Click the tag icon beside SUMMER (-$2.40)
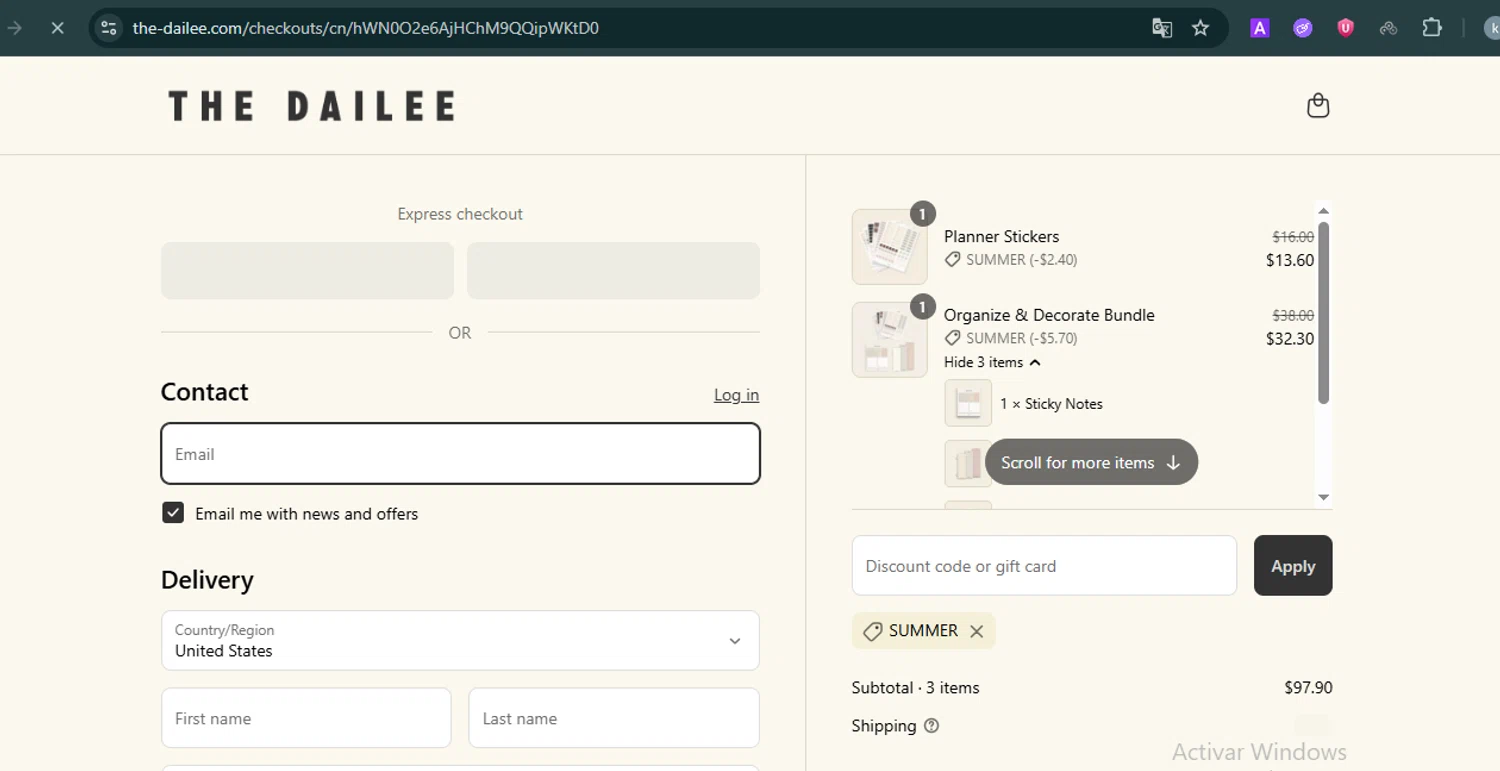The image size is (1500, 771). [953, 260]
